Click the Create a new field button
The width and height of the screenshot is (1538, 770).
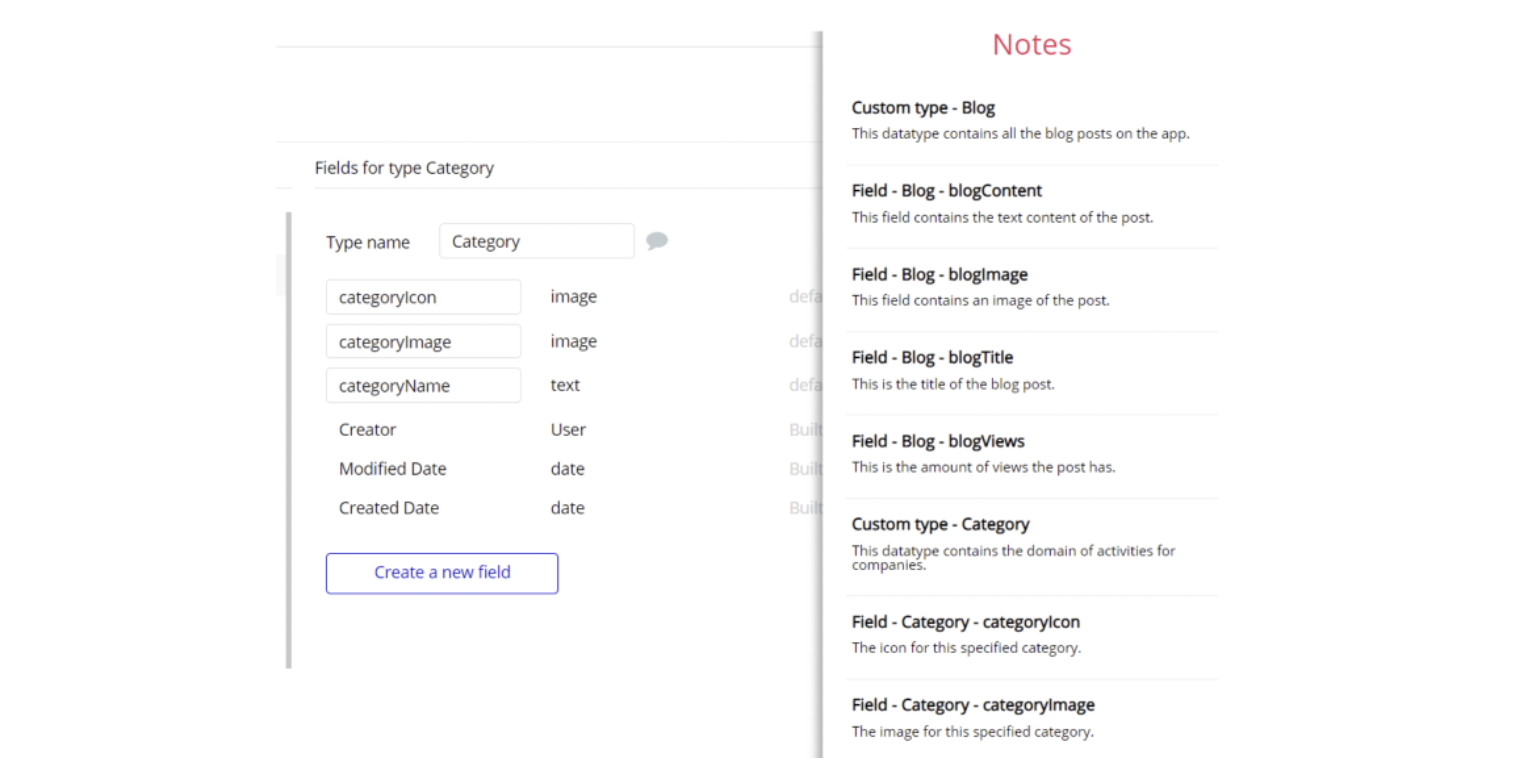[442, 573]
